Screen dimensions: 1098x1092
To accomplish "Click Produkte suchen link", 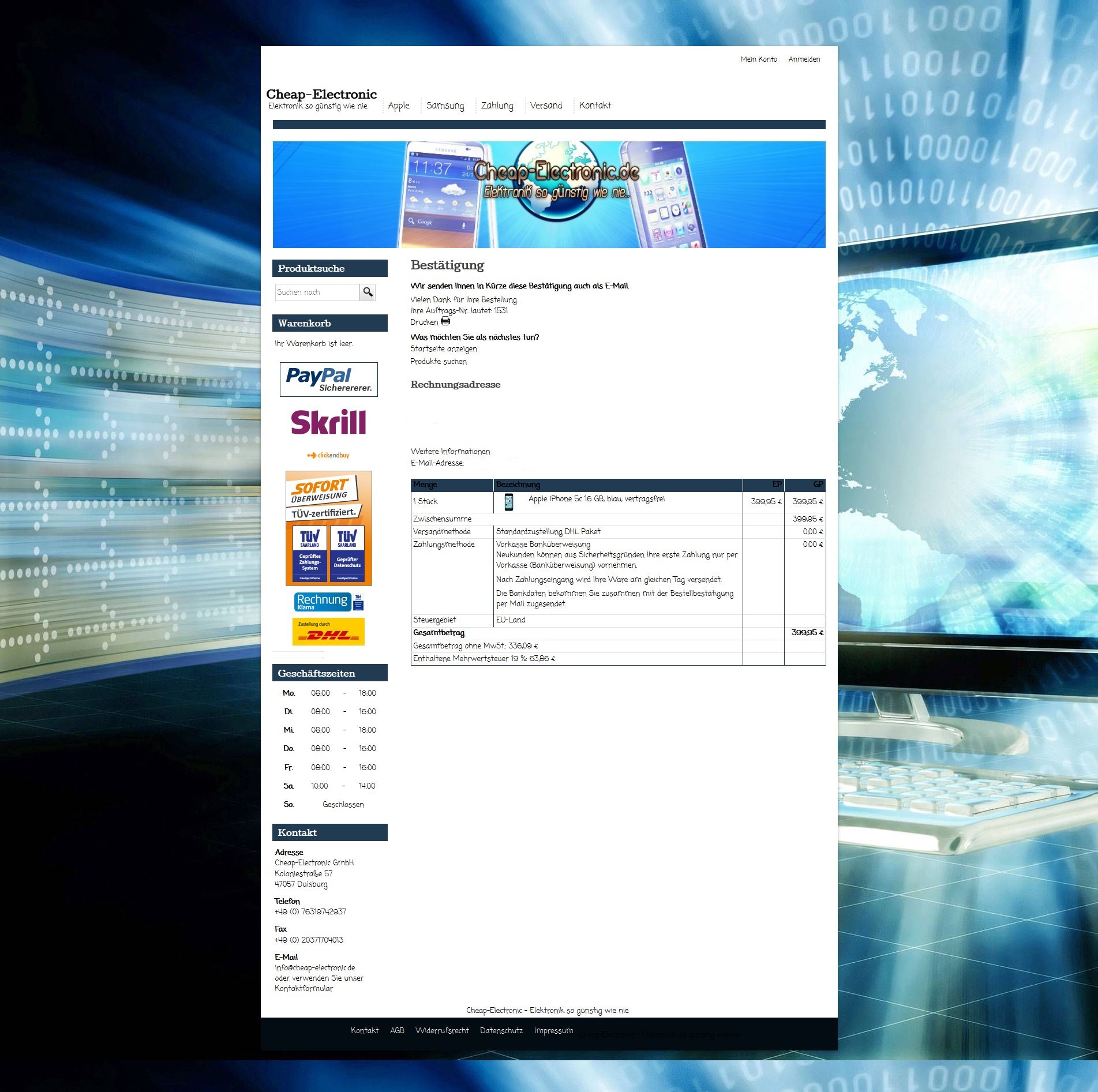I will coord(439,362).
